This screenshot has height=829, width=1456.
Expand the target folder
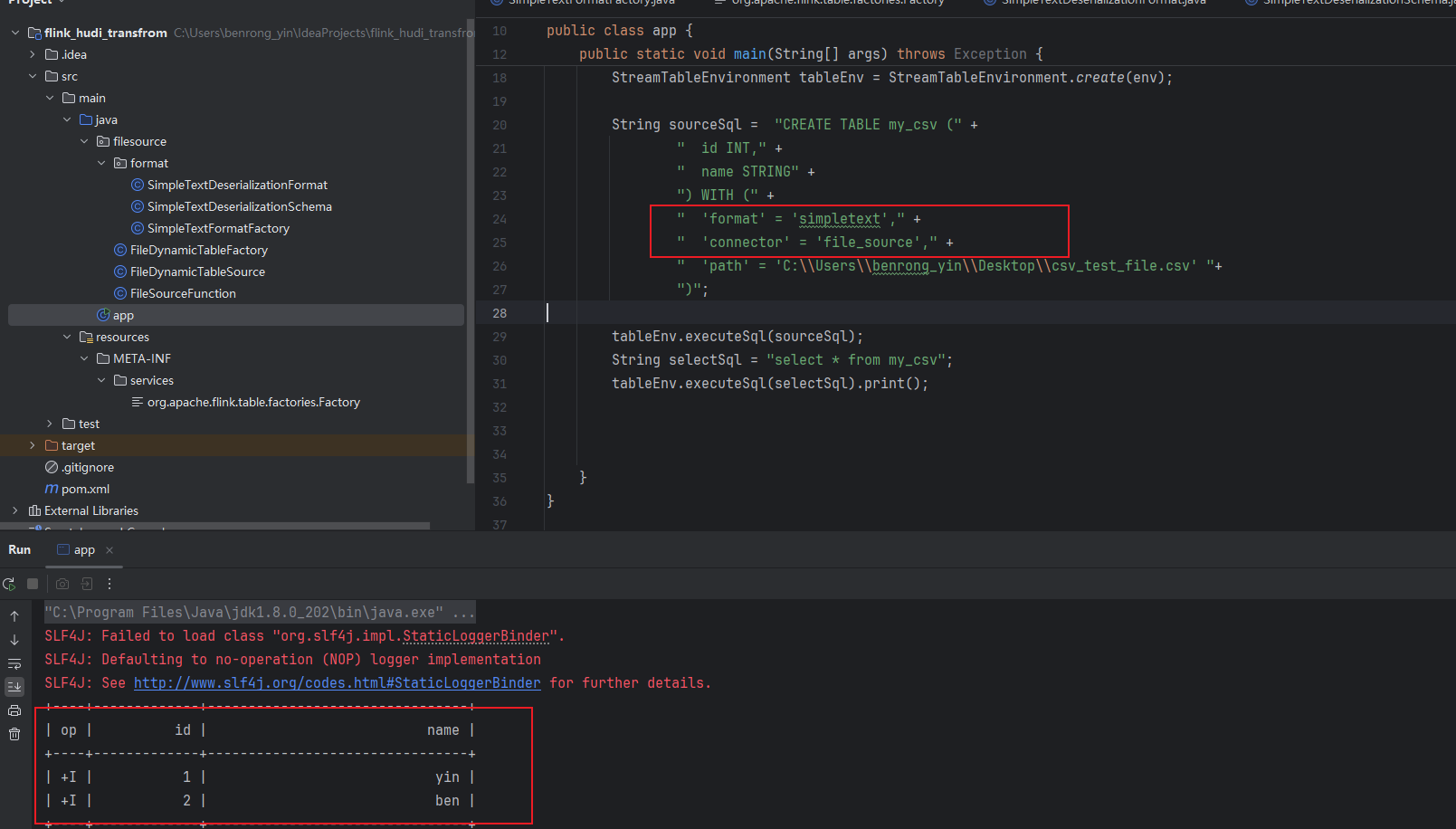(x=33, y=445)
